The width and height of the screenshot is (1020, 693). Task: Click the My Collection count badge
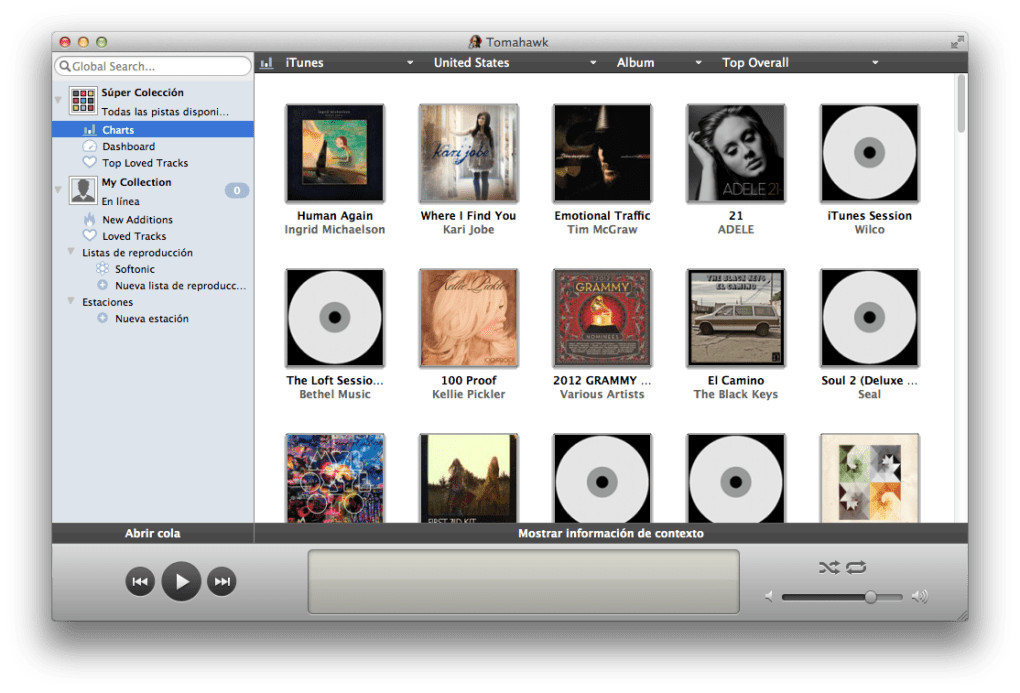pos(237,191)
